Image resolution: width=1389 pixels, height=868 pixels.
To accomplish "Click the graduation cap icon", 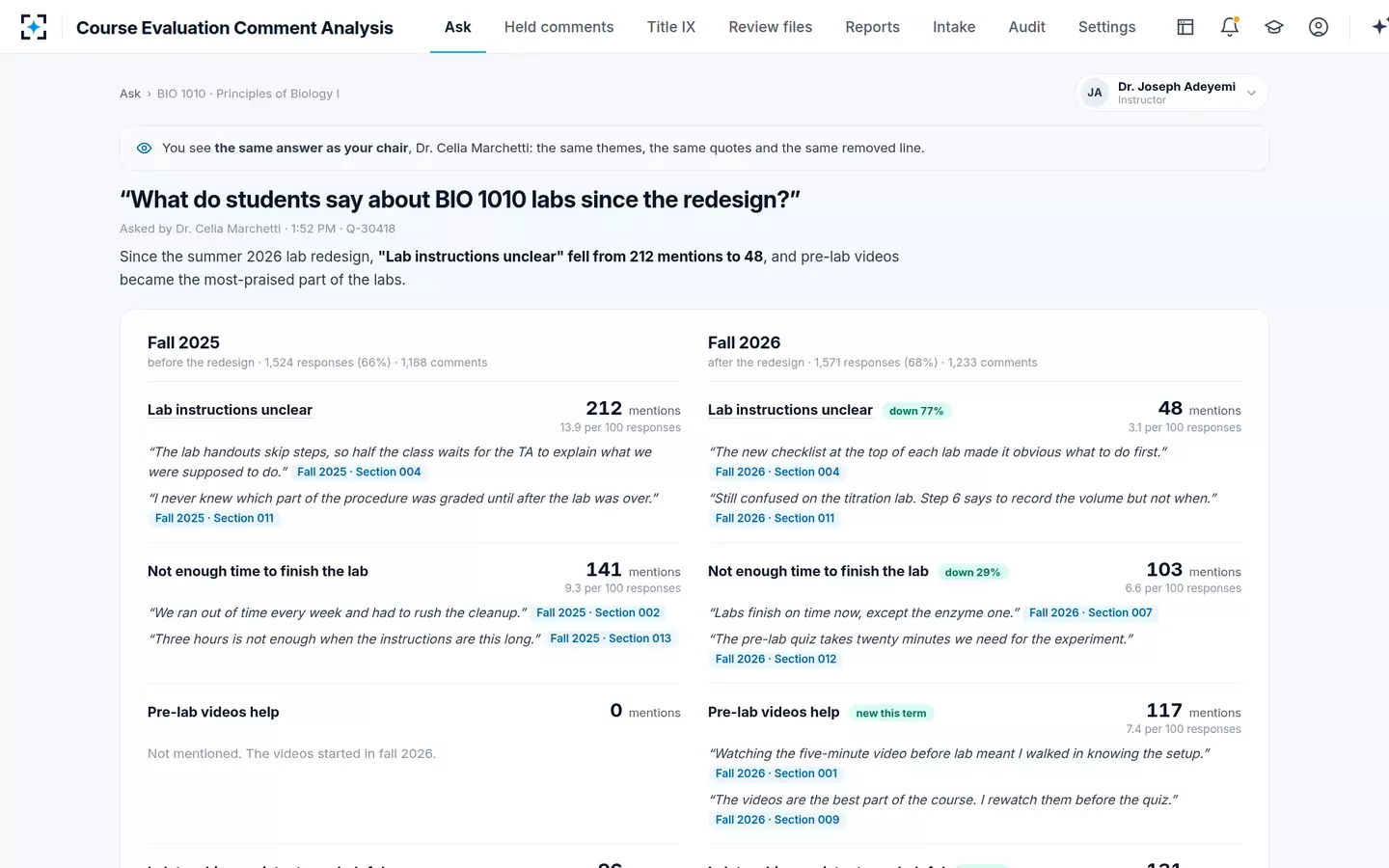I will pyautogui.click(x=1274, y=27).
